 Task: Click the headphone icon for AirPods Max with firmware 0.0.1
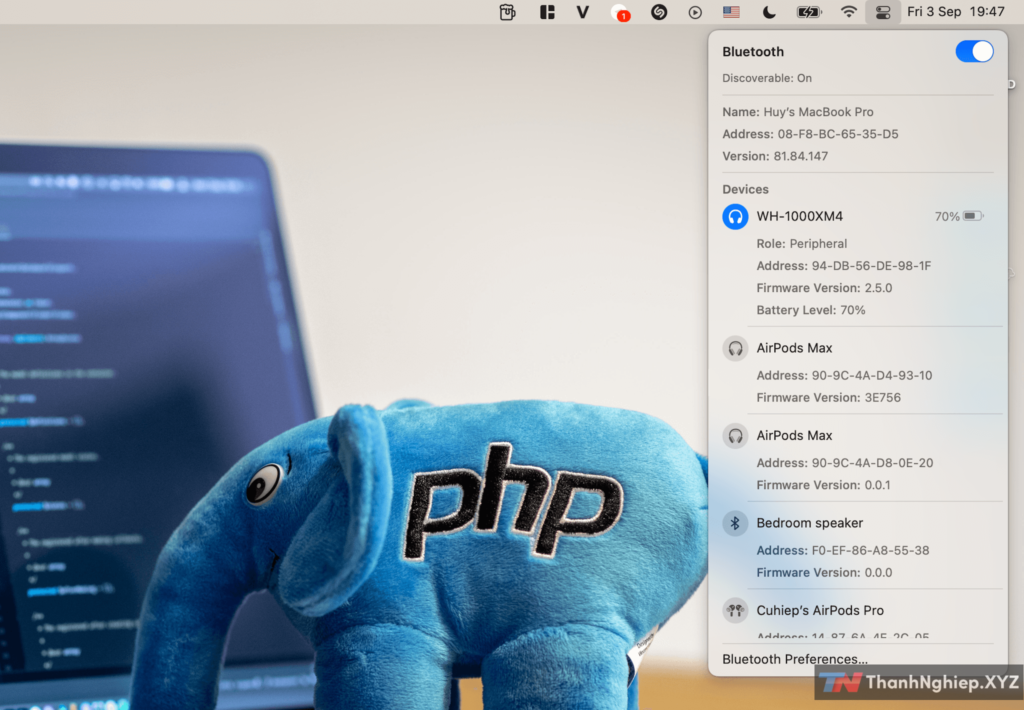click(x=735, y=436)
